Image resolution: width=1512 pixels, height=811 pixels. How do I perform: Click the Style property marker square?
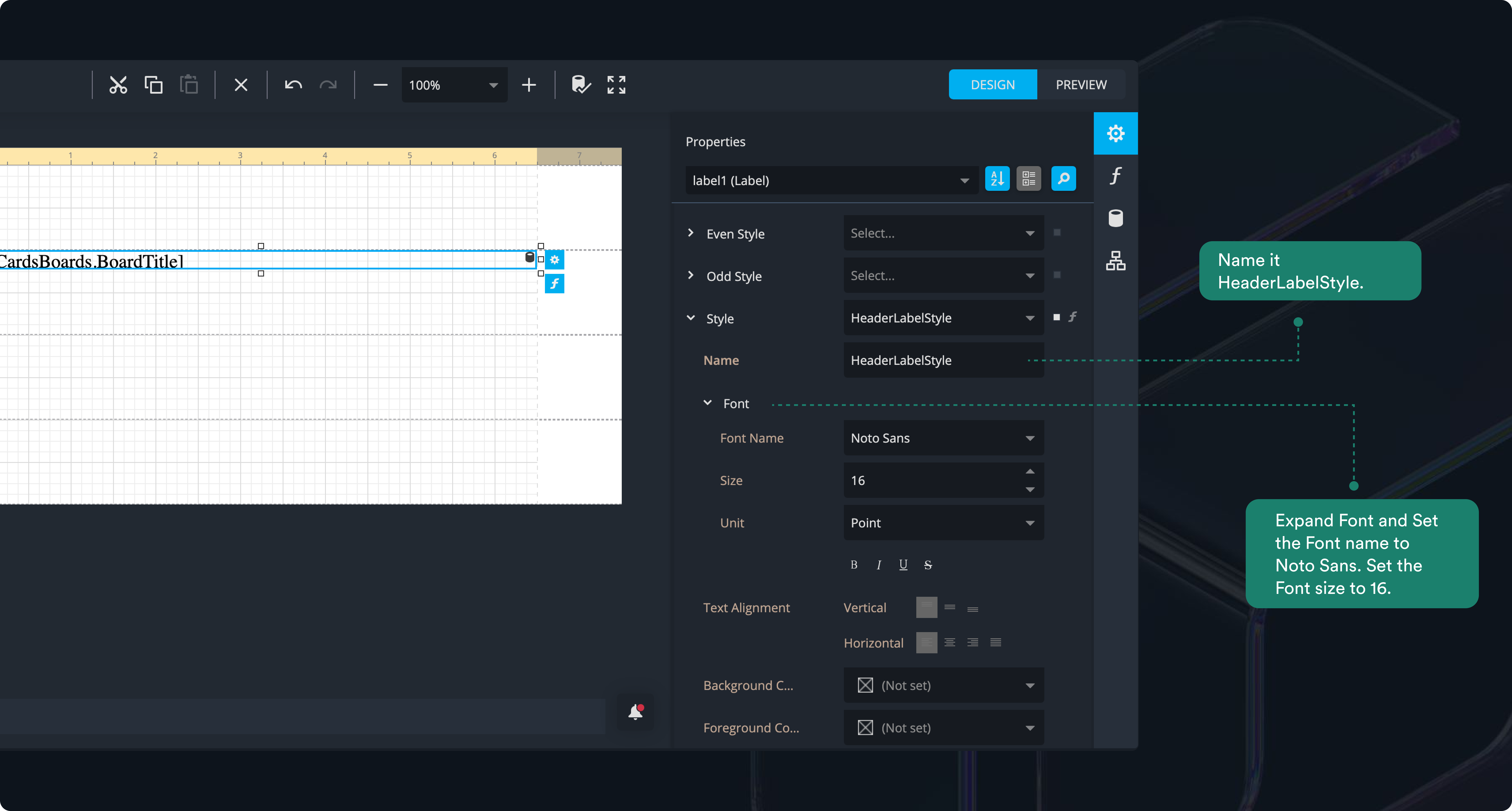(1057, 317)
